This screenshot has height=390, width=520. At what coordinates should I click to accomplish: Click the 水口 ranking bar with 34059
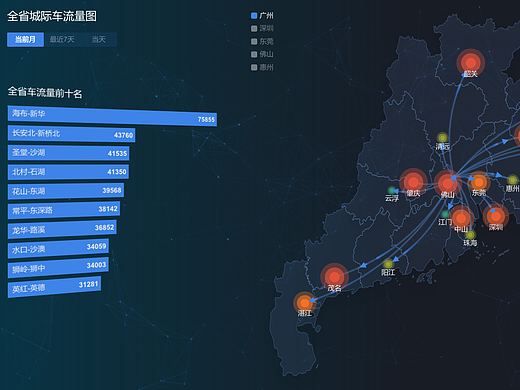(58, 249)
